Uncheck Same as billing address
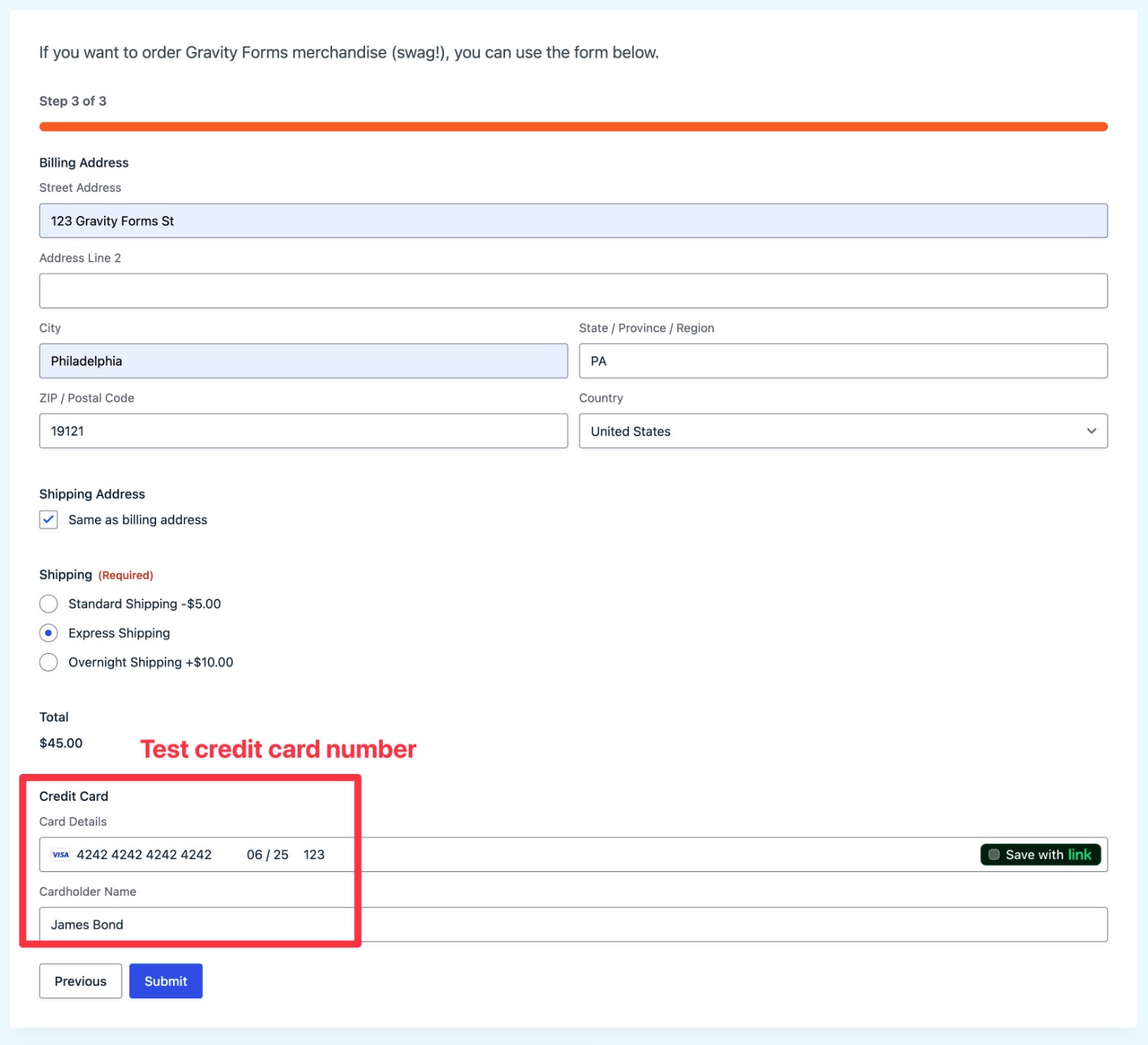Screen dimensions: 1148x1045 pyautogui.click(x=48, y=519)
